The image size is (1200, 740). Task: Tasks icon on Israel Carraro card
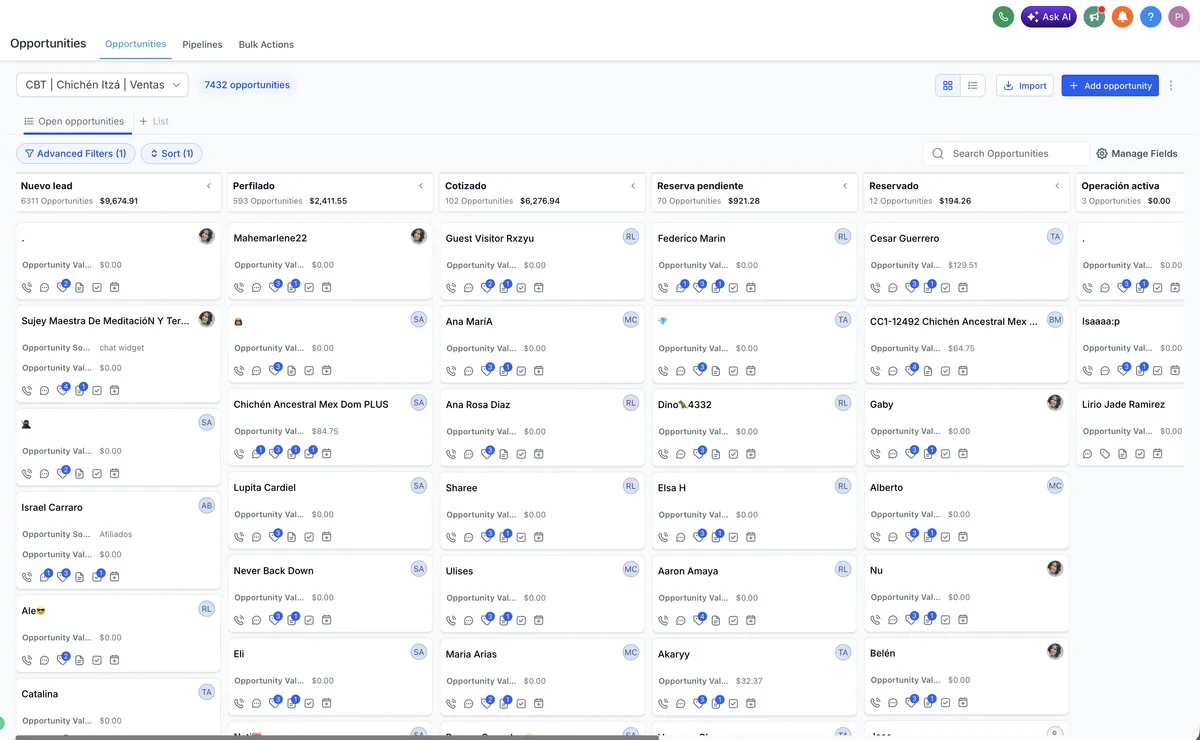[x=97, y=577]
